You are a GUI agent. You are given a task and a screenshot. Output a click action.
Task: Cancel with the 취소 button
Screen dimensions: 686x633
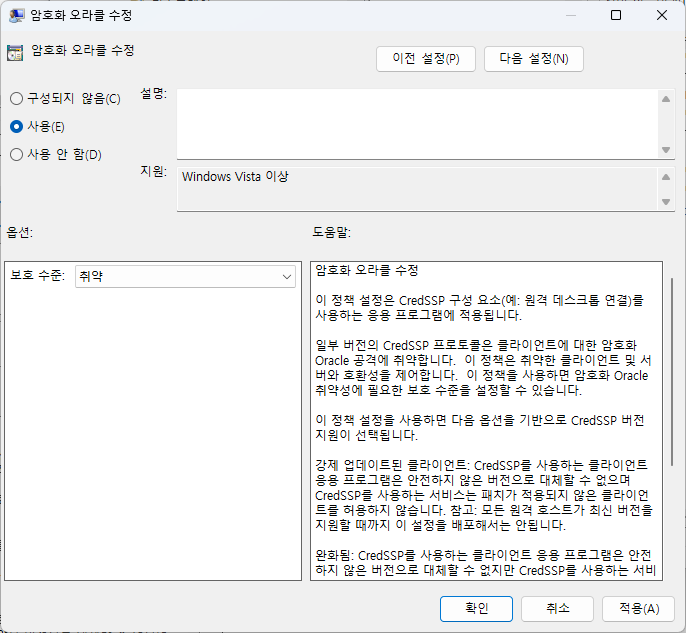[557, 609]
